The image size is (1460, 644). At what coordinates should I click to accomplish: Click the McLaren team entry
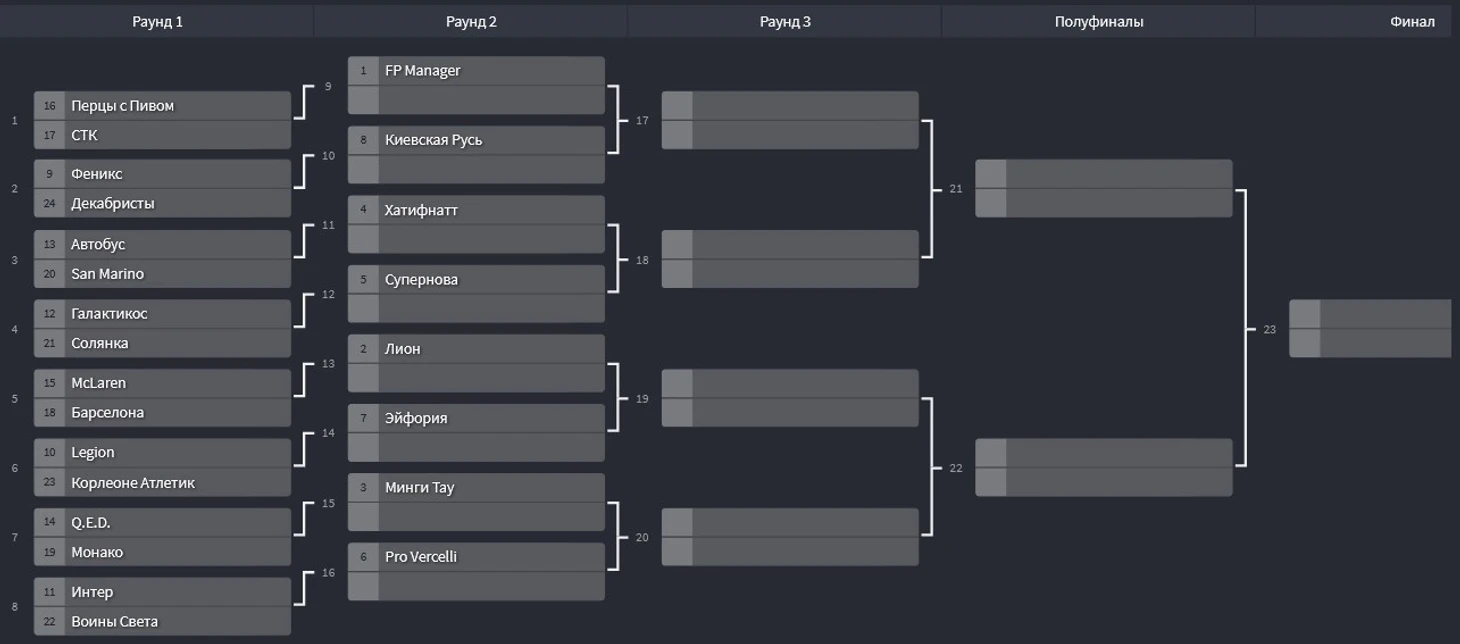[x=162, y=383]
